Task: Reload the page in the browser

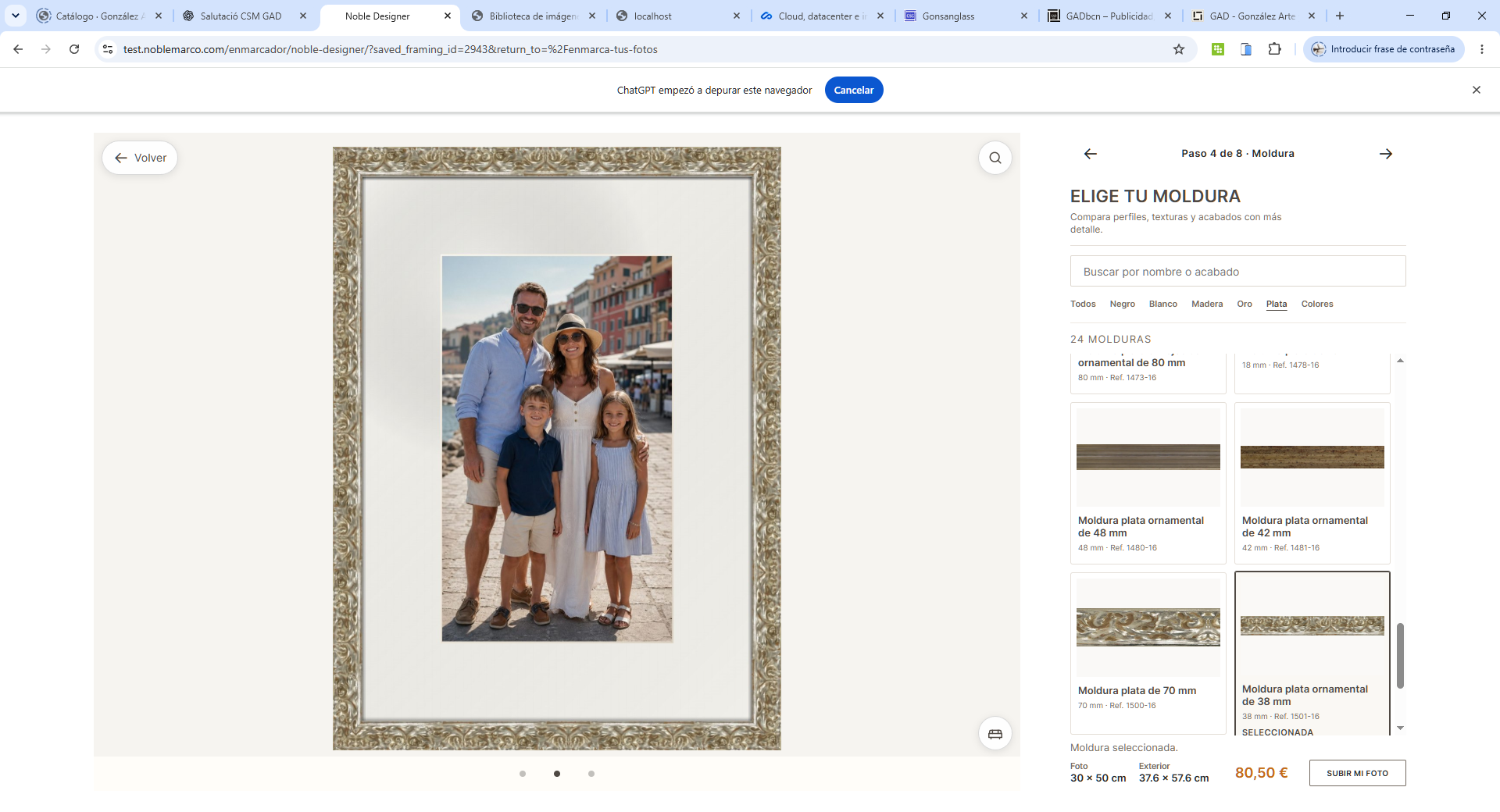Action: (74, 49)
